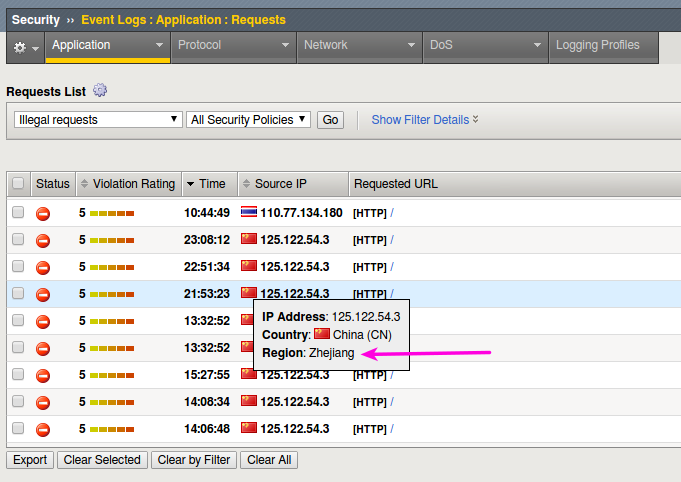Viewport: 681px width, 482px height.
Task: Check the box for the 14:06:48 request
Action: (x=18, y=428)
